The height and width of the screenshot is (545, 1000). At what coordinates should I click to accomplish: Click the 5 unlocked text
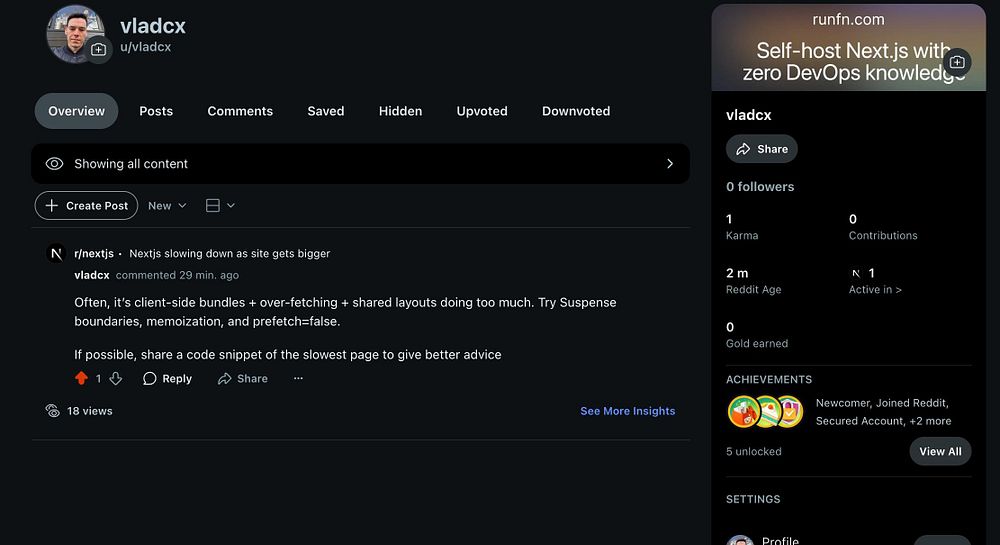point(753,451)
